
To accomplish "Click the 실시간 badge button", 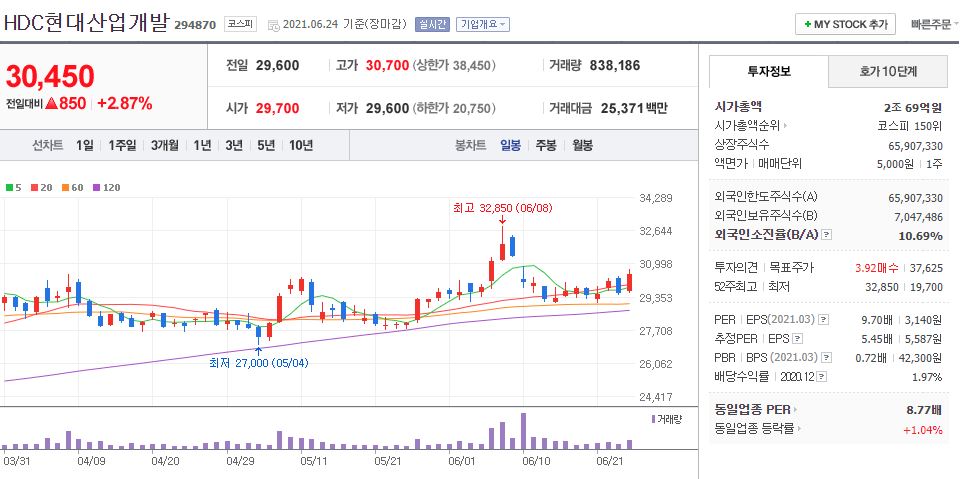I will (x=432, y=25).
